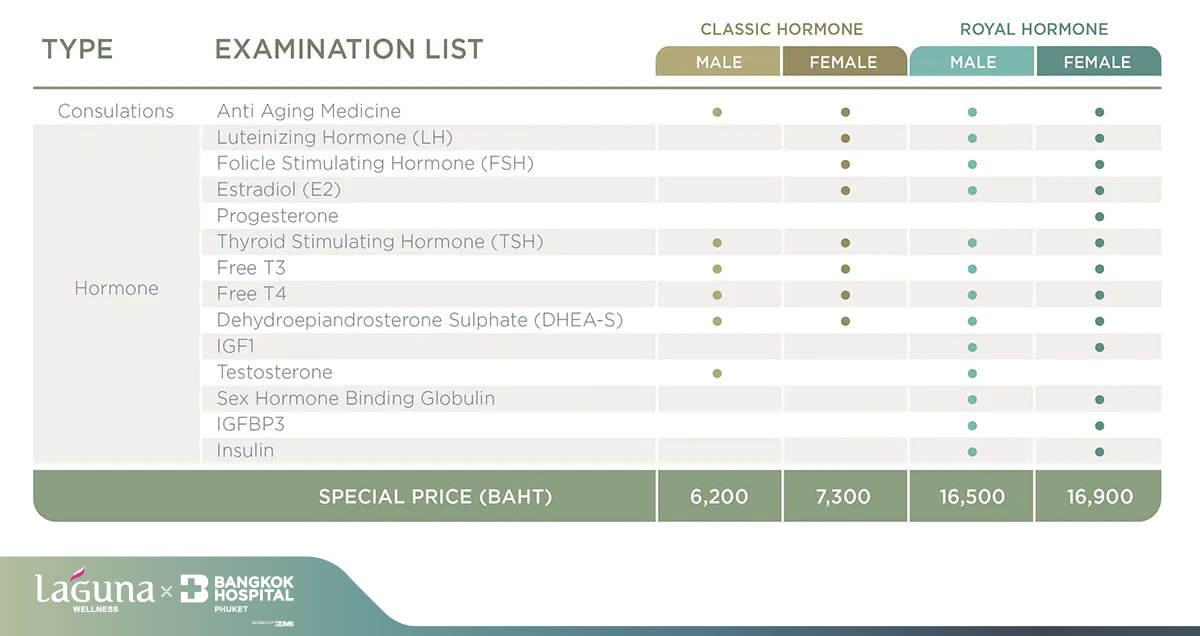This screenshot has width=1200, height=636.
Task: Click the Classic Male Testosterone dot
Action: 717,373
